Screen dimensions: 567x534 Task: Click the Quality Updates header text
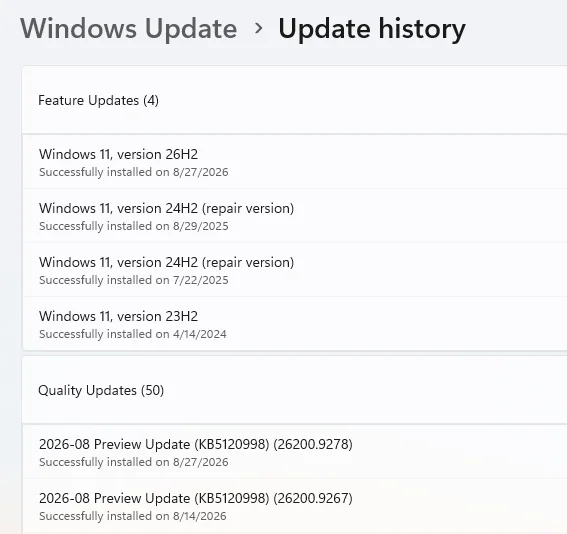(101, 390)
